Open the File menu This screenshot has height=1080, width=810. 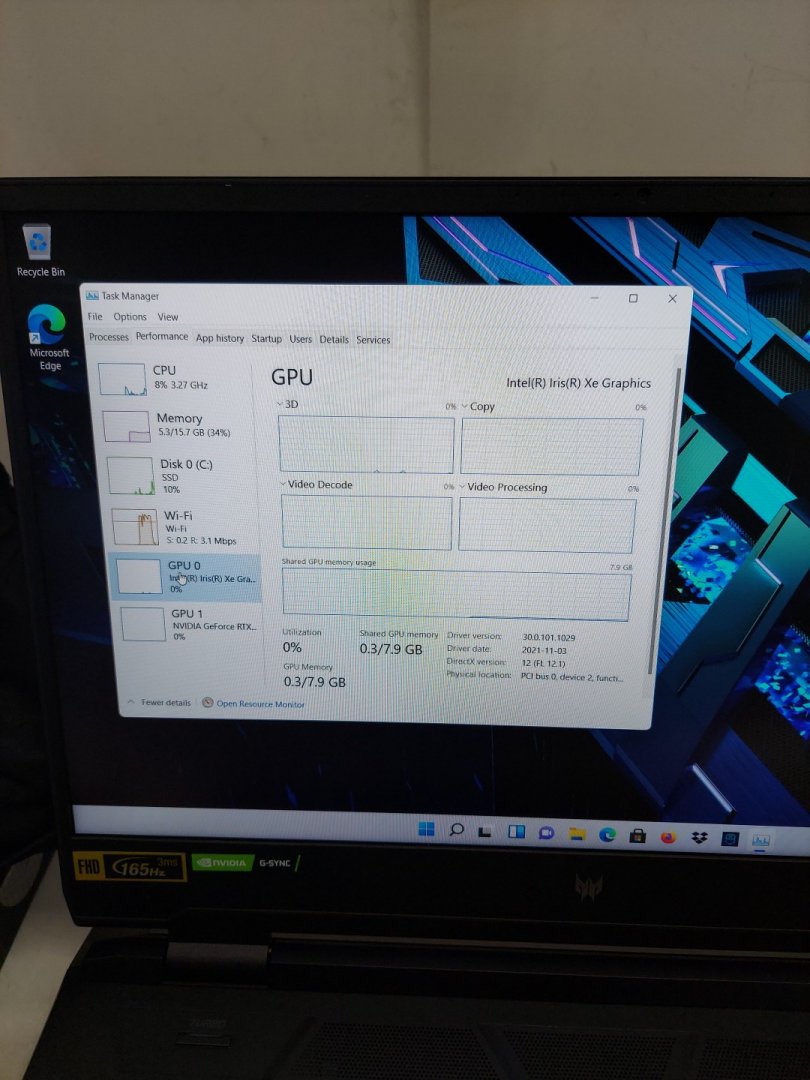tap(95, 316)
